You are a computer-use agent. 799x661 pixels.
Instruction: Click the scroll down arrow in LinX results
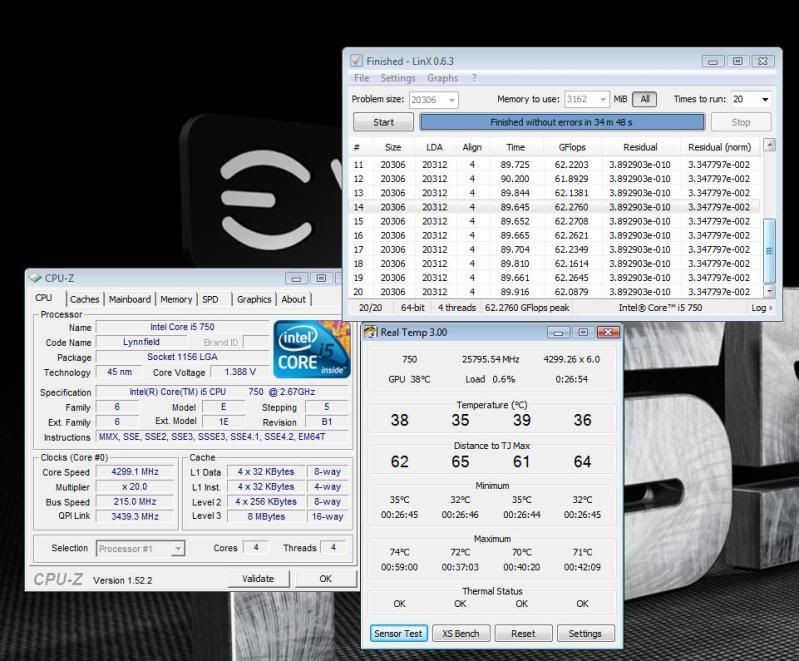click(769, 291)
